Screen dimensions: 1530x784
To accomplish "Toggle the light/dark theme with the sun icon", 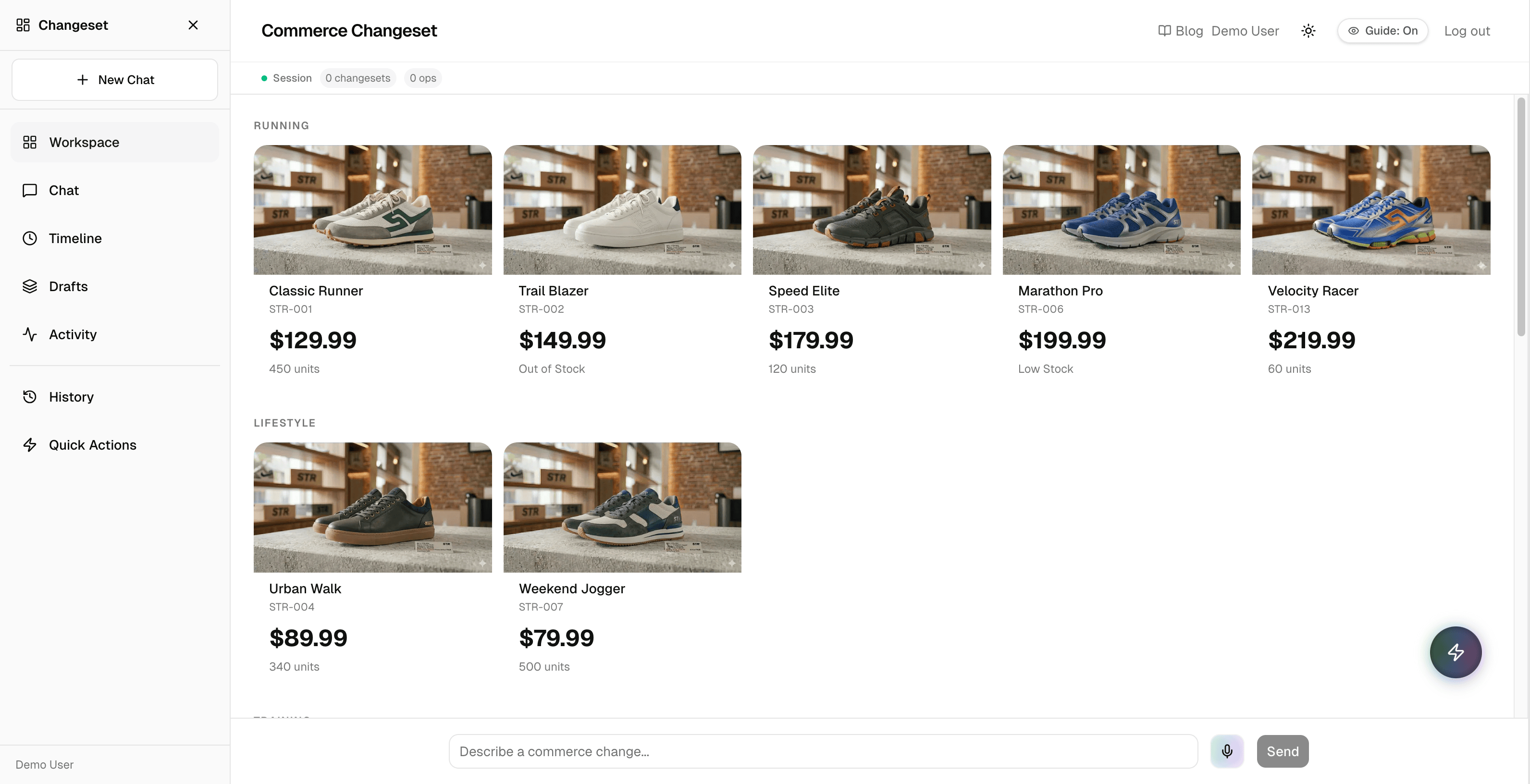I will [x=1308, y=30].
